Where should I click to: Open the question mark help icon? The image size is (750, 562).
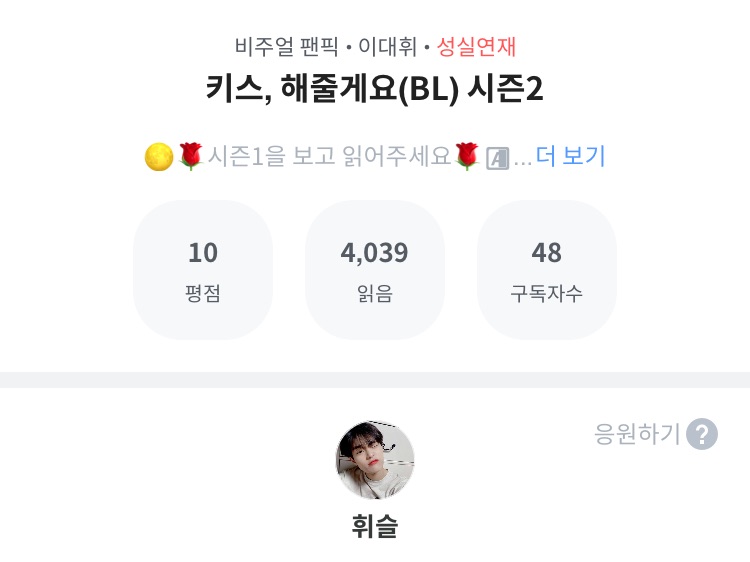tap(702, 434)
